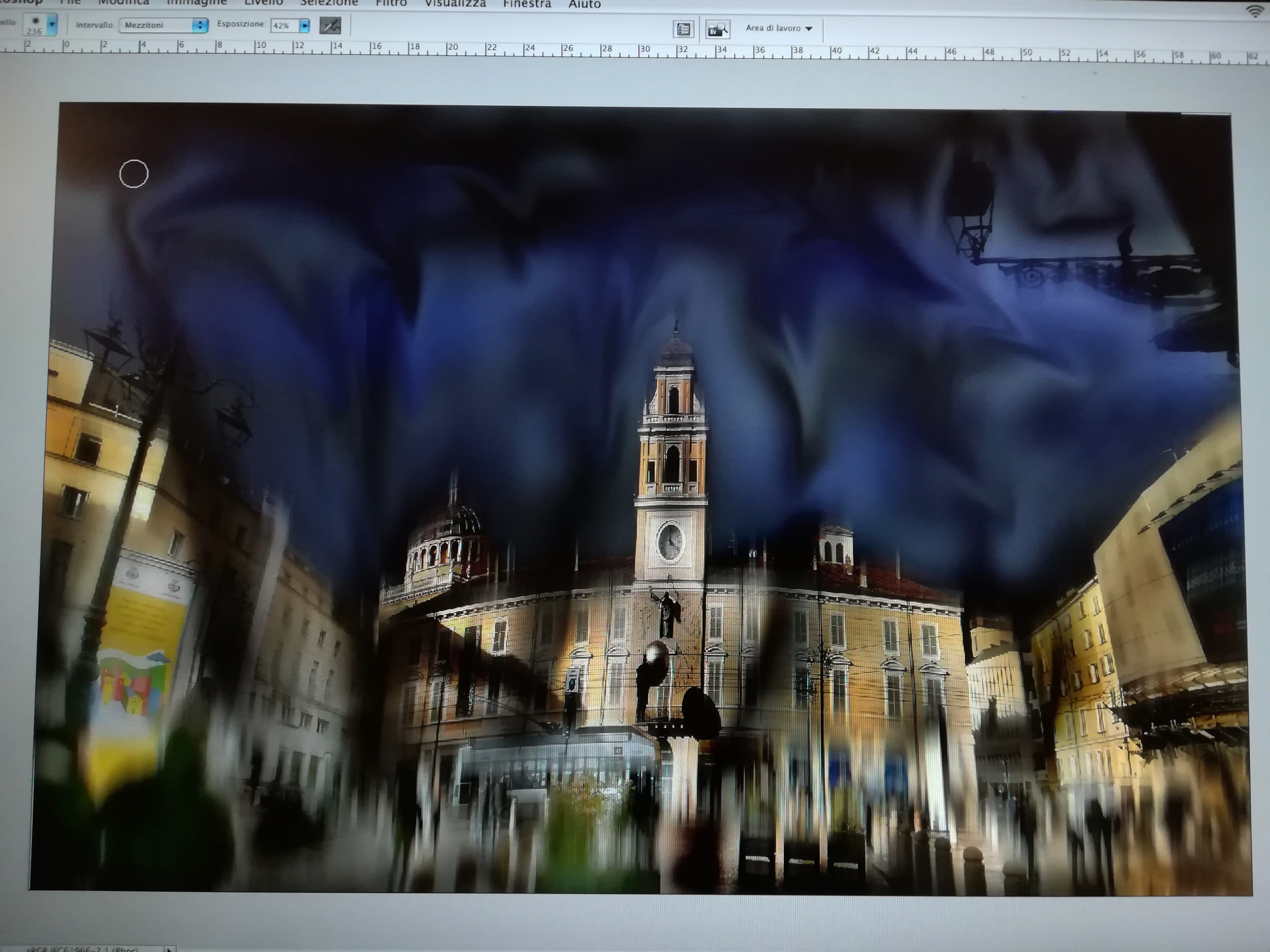Viewport: 1270px width, 952px height.
Task: Click the clock face on tower
Action: 670,542
